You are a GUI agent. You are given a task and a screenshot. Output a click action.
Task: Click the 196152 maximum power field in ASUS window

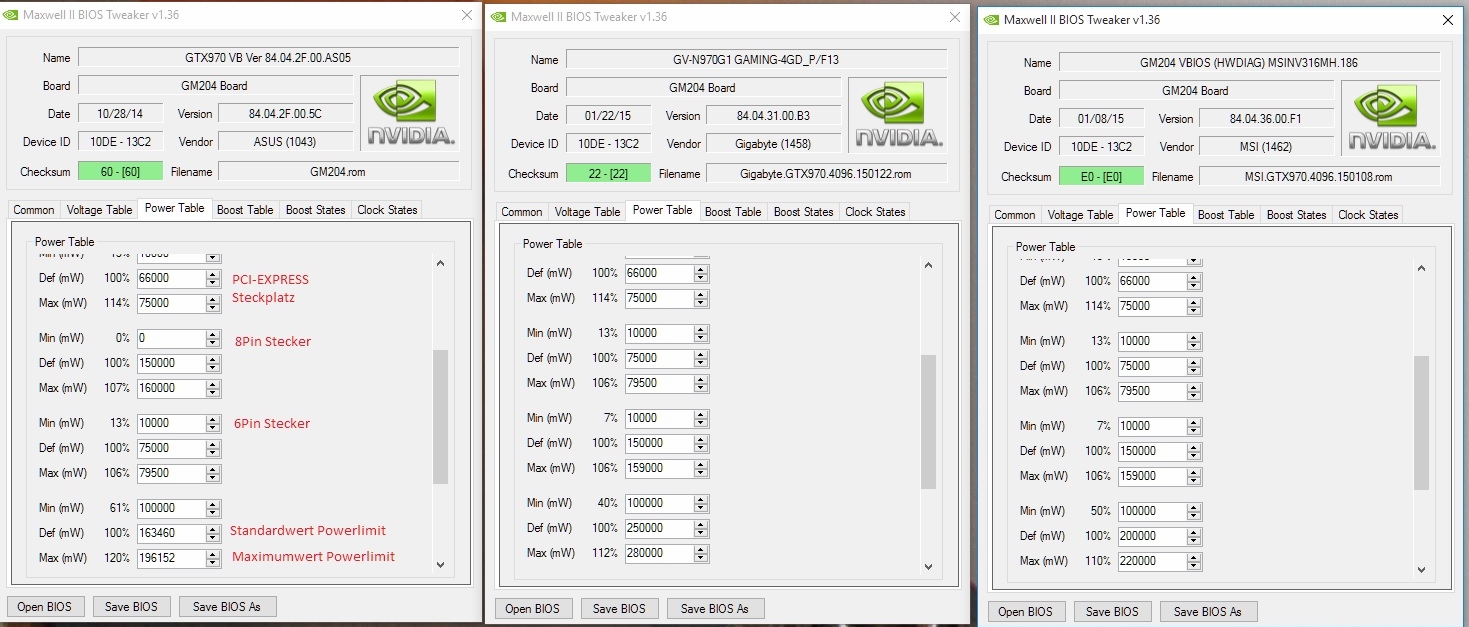pos(171,558)
